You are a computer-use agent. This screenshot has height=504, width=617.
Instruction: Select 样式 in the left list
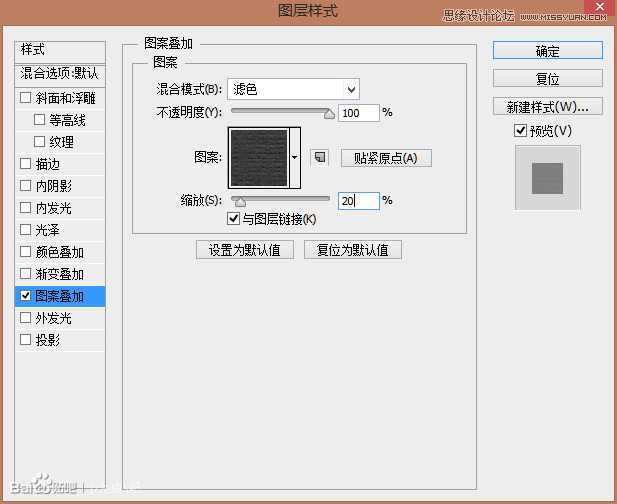point(60,50)
